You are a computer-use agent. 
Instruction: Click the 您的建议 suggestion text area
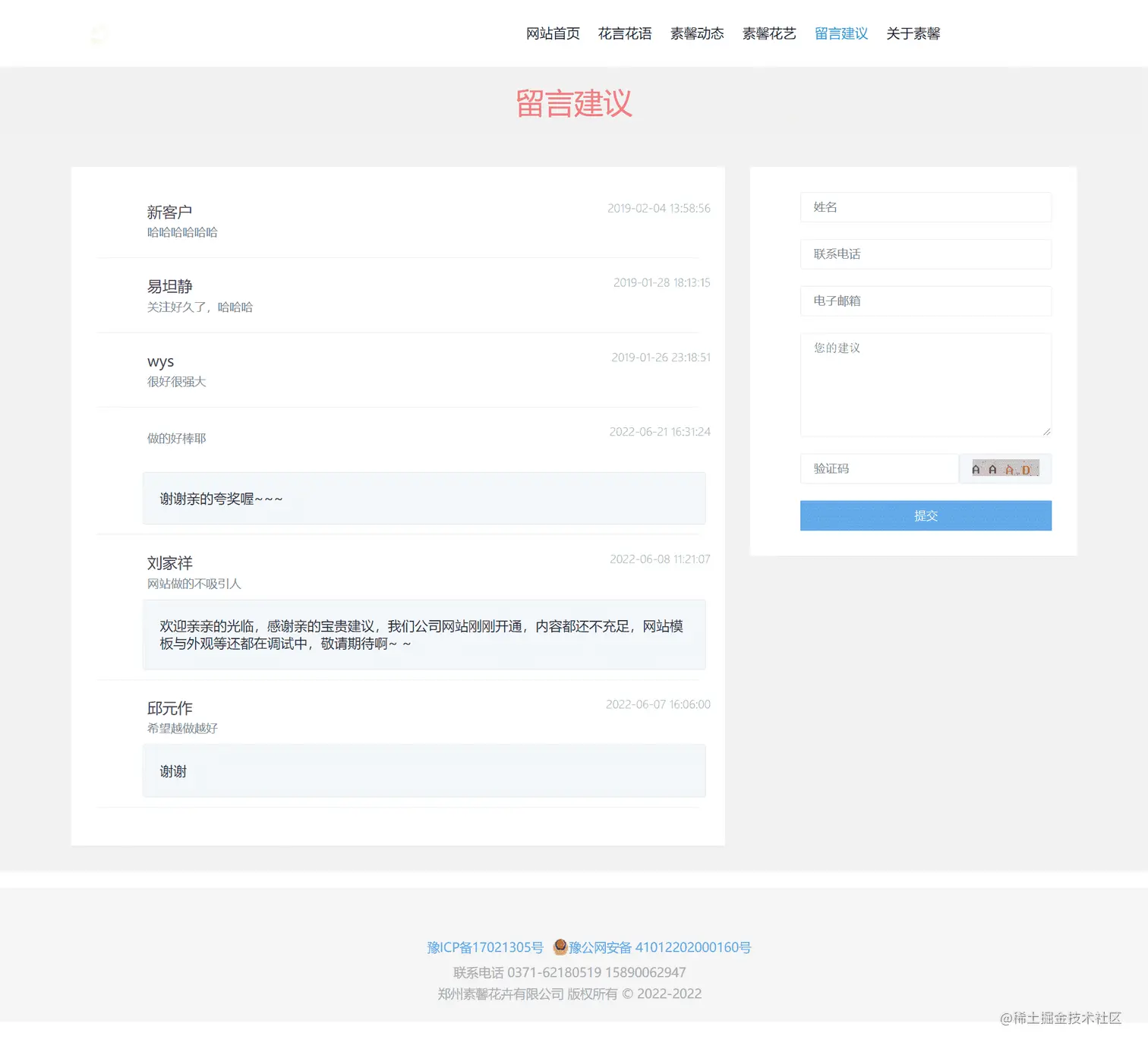(925, 383)
